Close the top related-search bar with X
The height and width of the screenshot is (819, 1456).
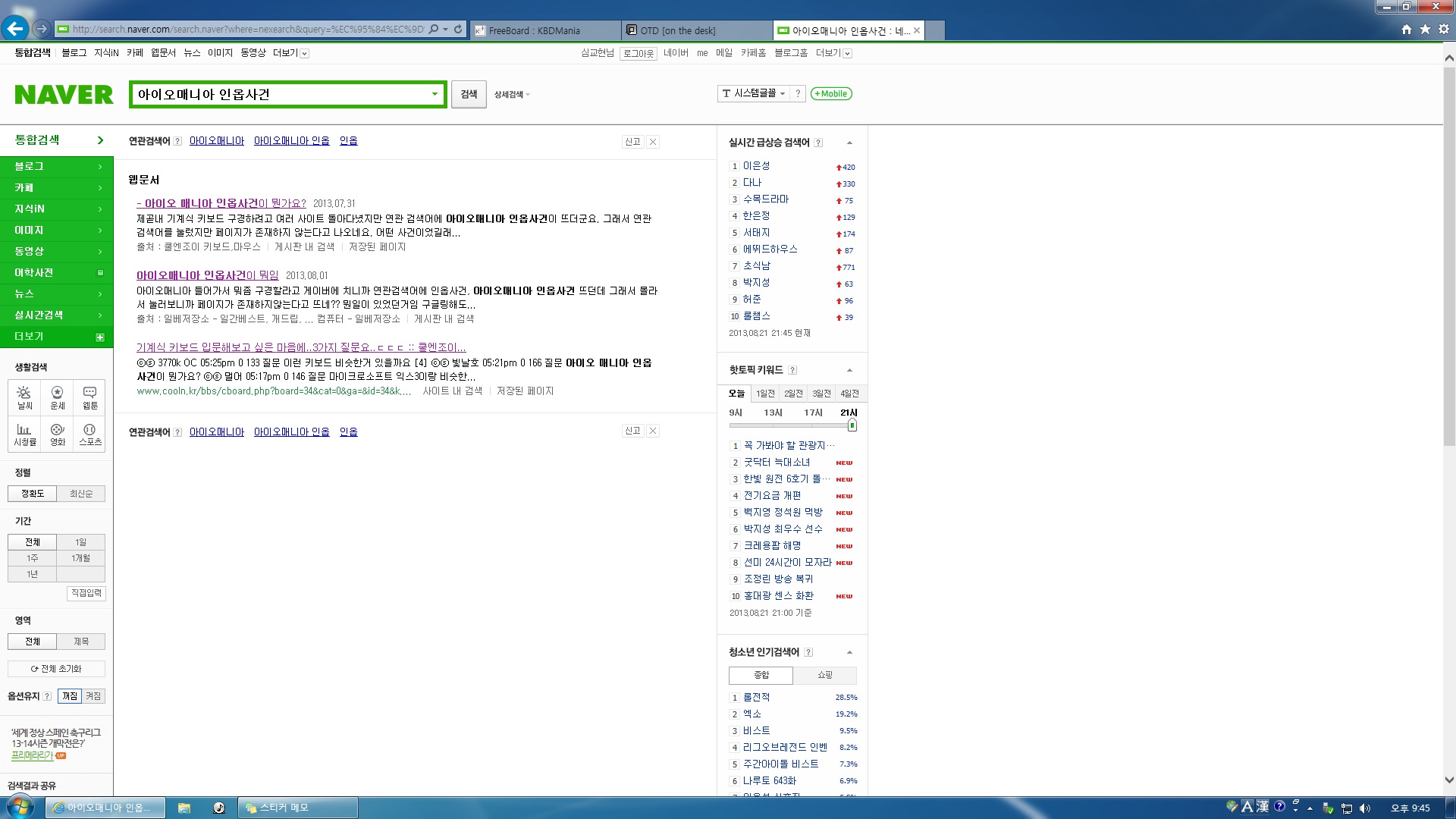(x=653, y=142)
